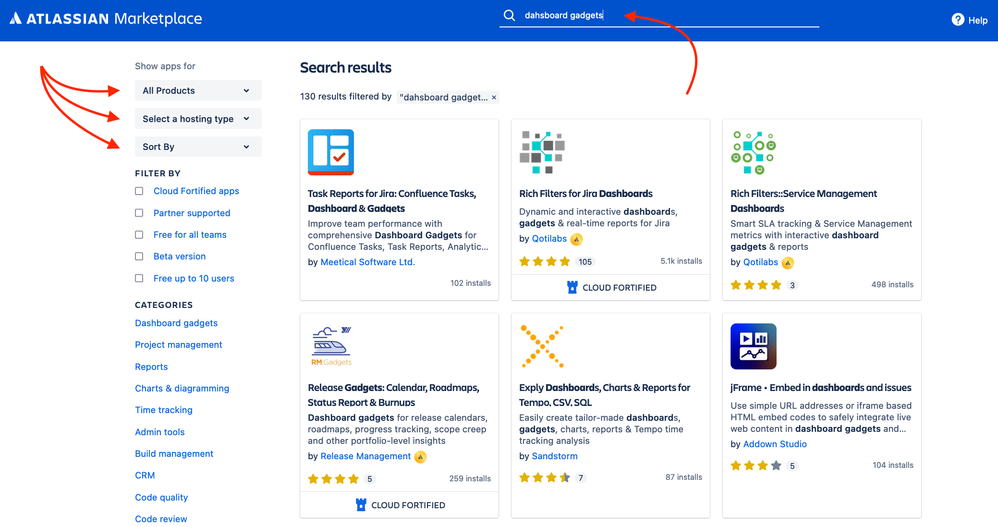Click Partner supported filter label

(x=192, y=213)
